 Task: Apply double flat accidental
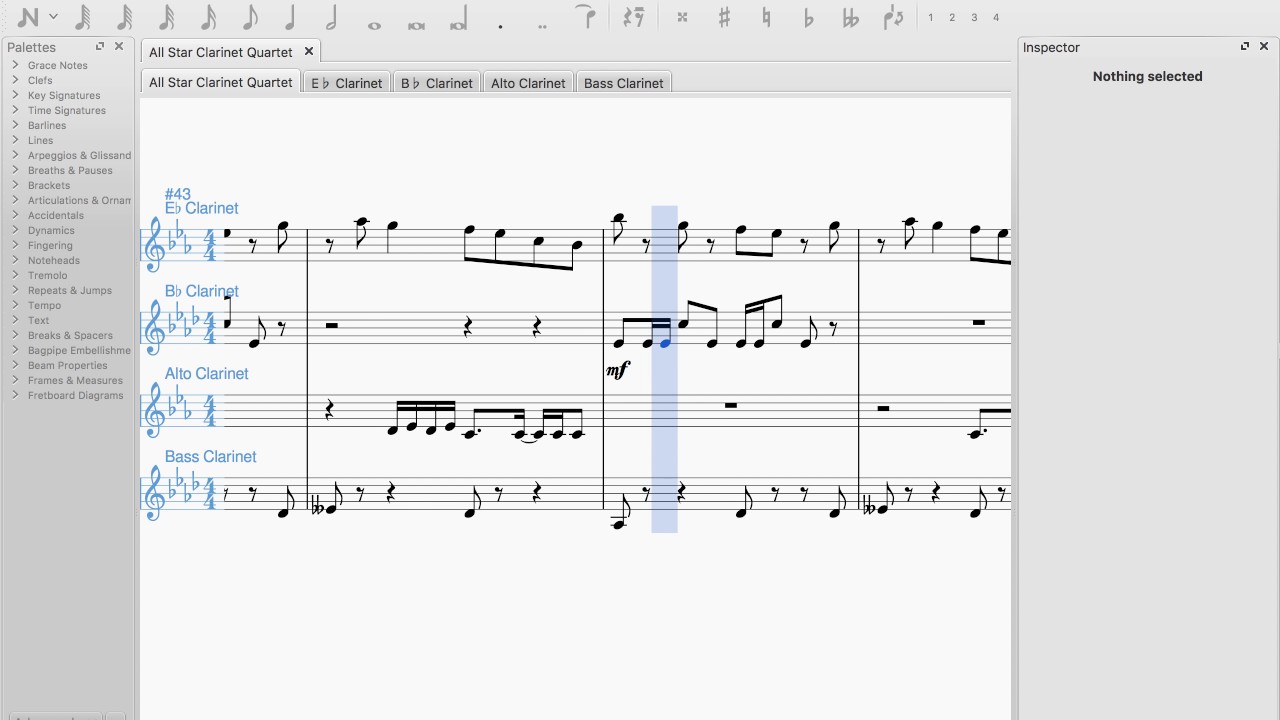[x=851, y=17]
